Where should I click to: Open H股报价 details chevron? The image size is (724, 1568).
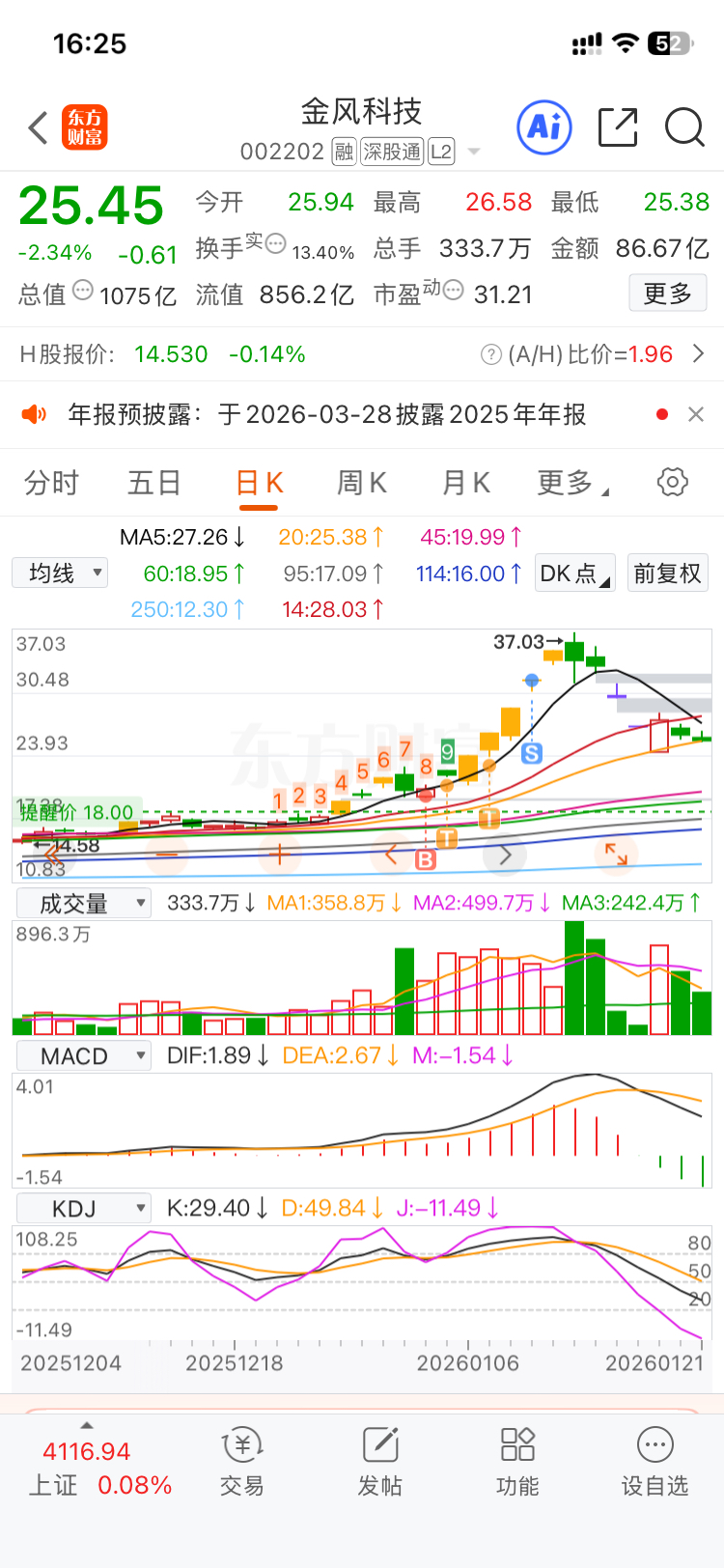point(699,354)
